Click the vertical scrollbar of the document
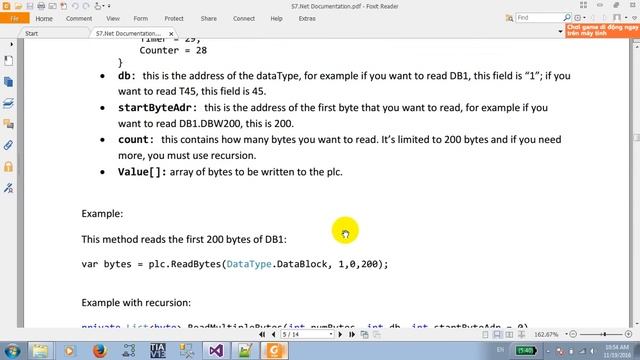640x360 pixels. point(636,183)
